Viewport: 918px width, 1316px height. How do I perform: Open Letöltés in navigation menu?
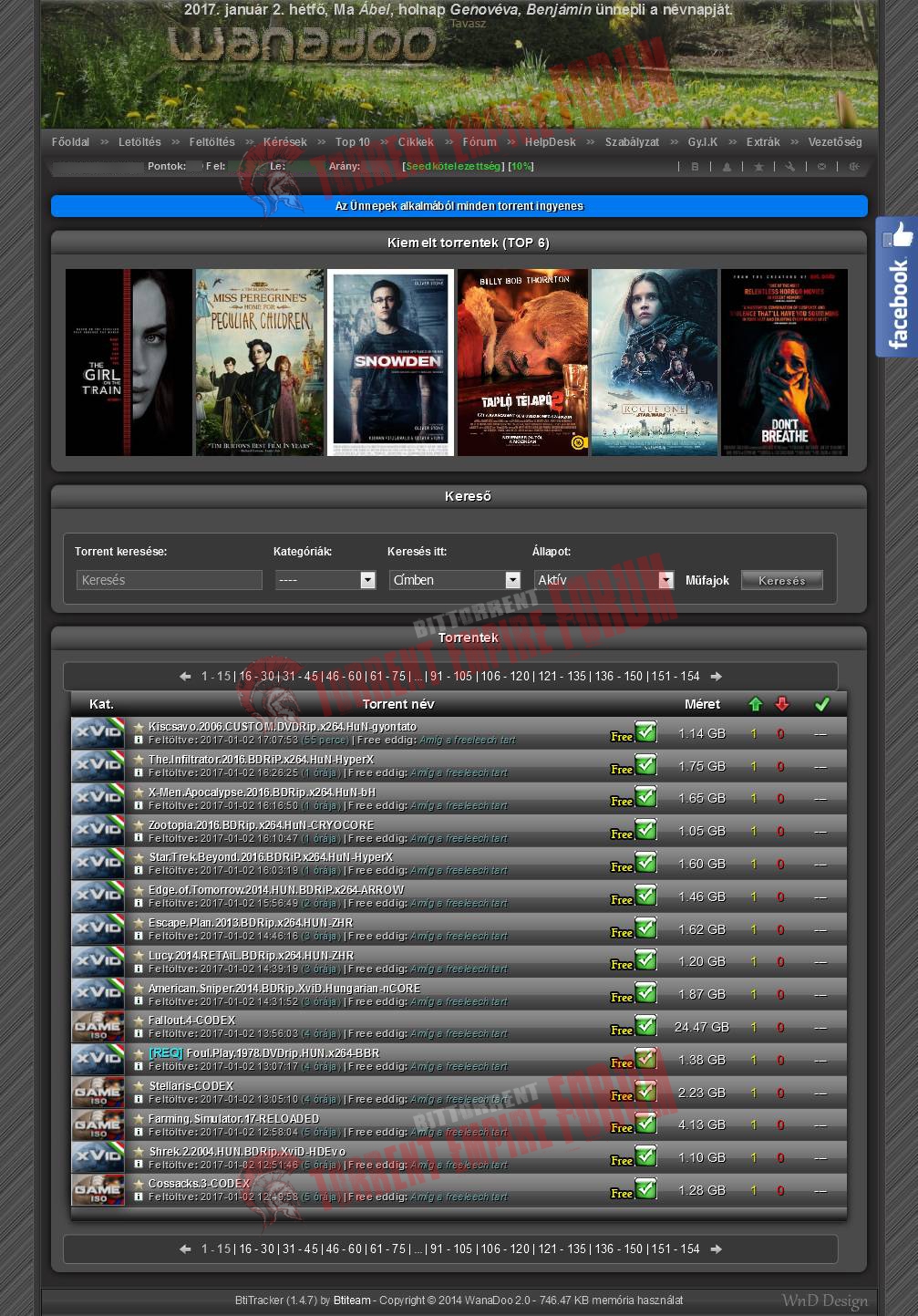coord(139,142)
